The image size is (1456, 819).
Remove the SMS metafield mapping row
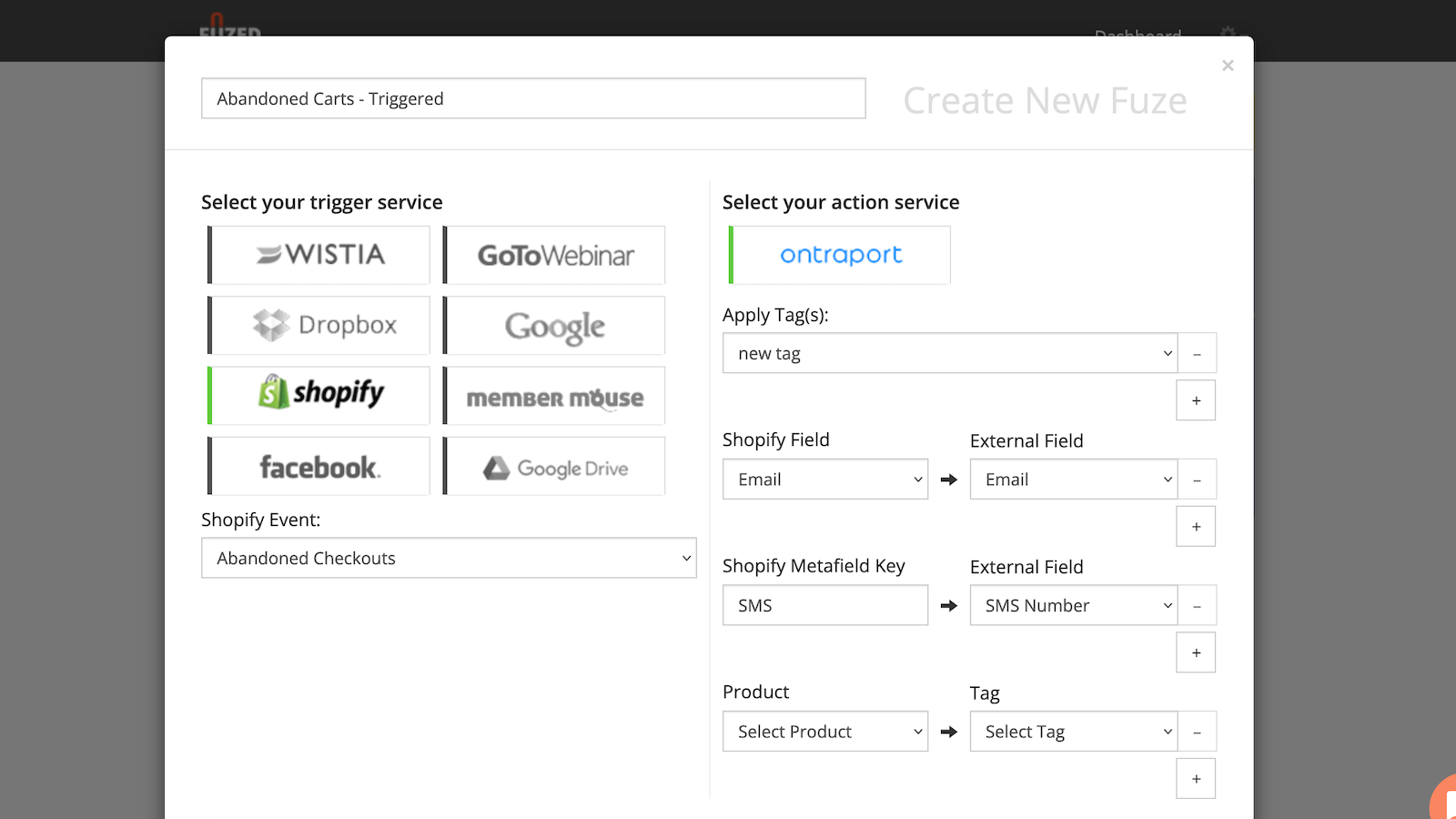click(1197, 605)
